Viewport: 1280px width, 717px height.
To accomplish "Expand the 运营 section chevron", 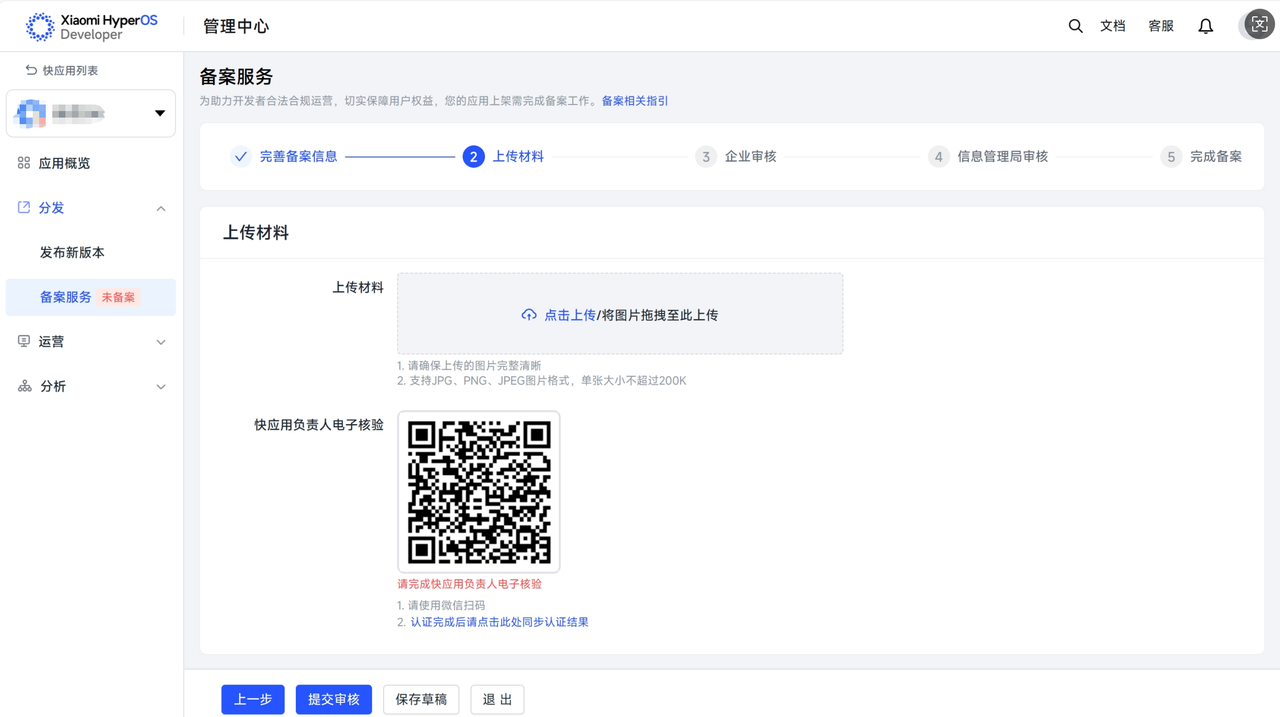I will pyautogui.click(x=161, y=342).
